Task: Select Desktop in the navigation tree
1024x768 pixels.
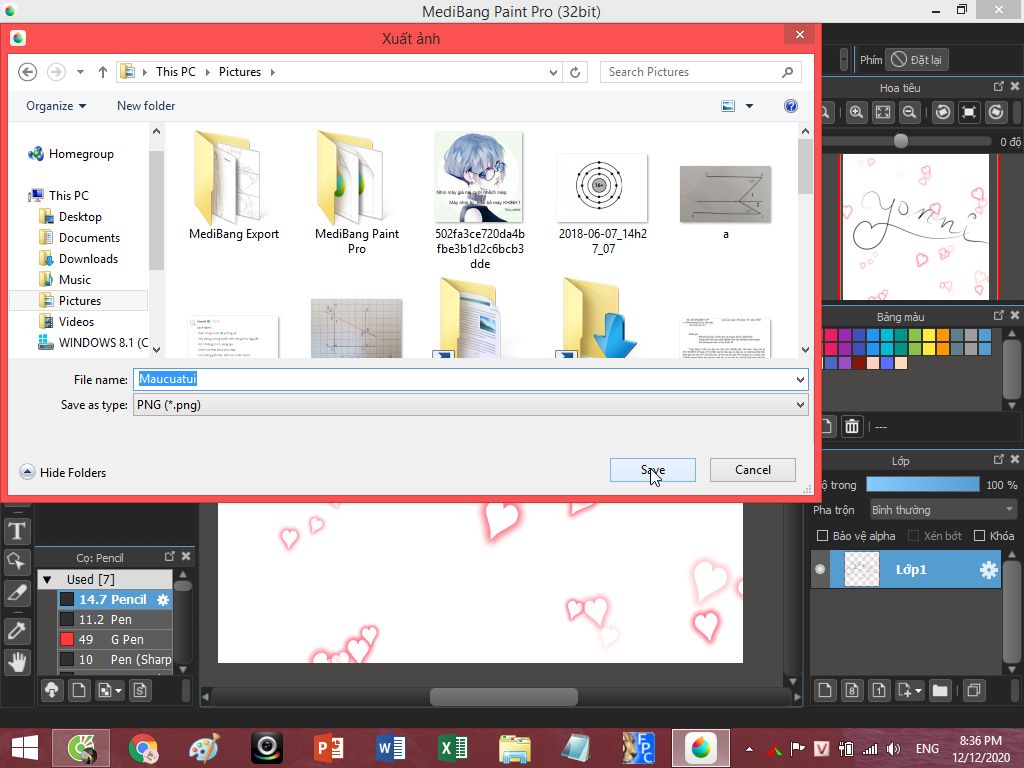Action: coord(80,217)
